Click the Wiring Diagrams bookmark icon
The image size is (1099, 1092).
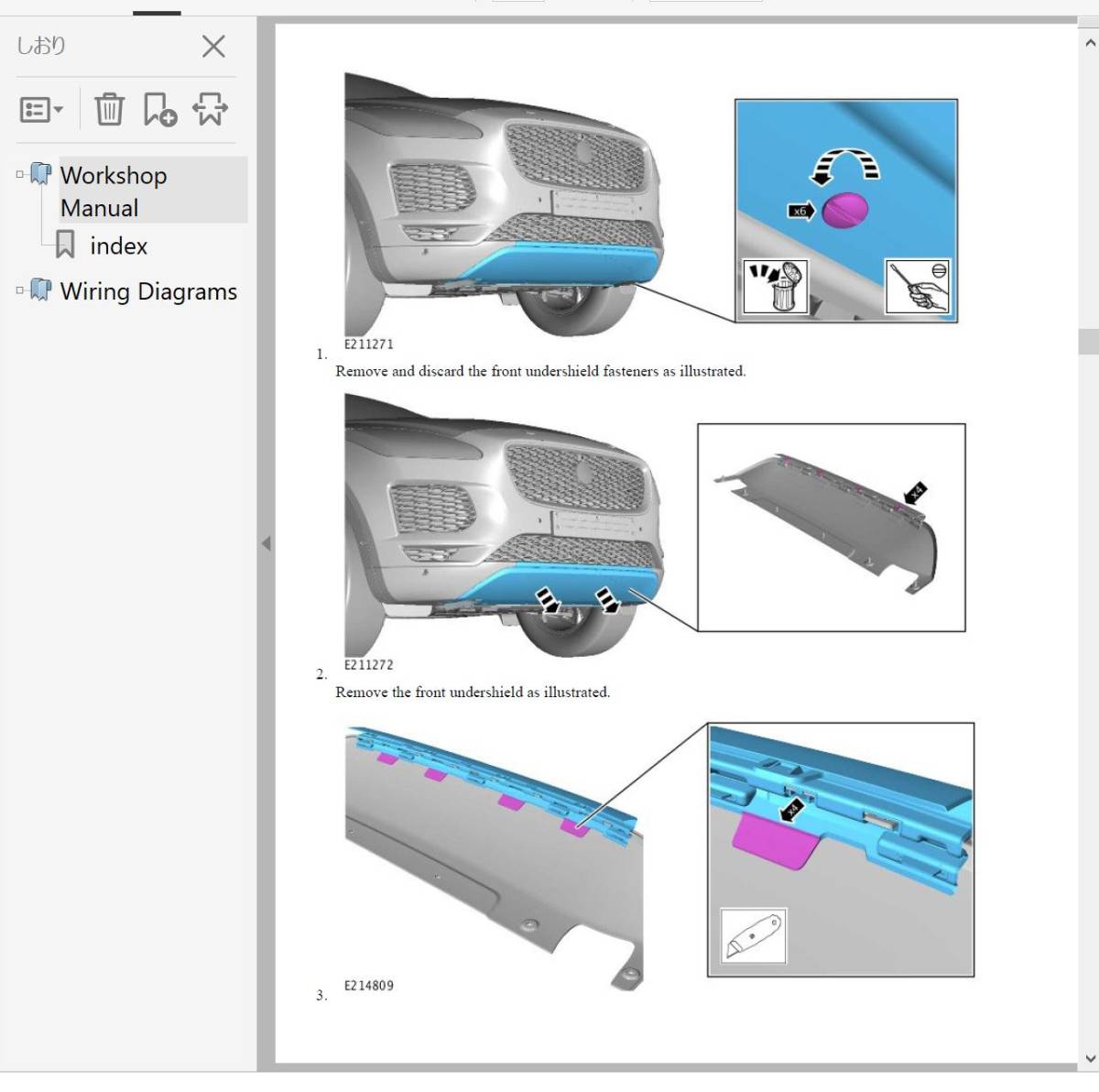pyautogui.click(x=40, y=289)
